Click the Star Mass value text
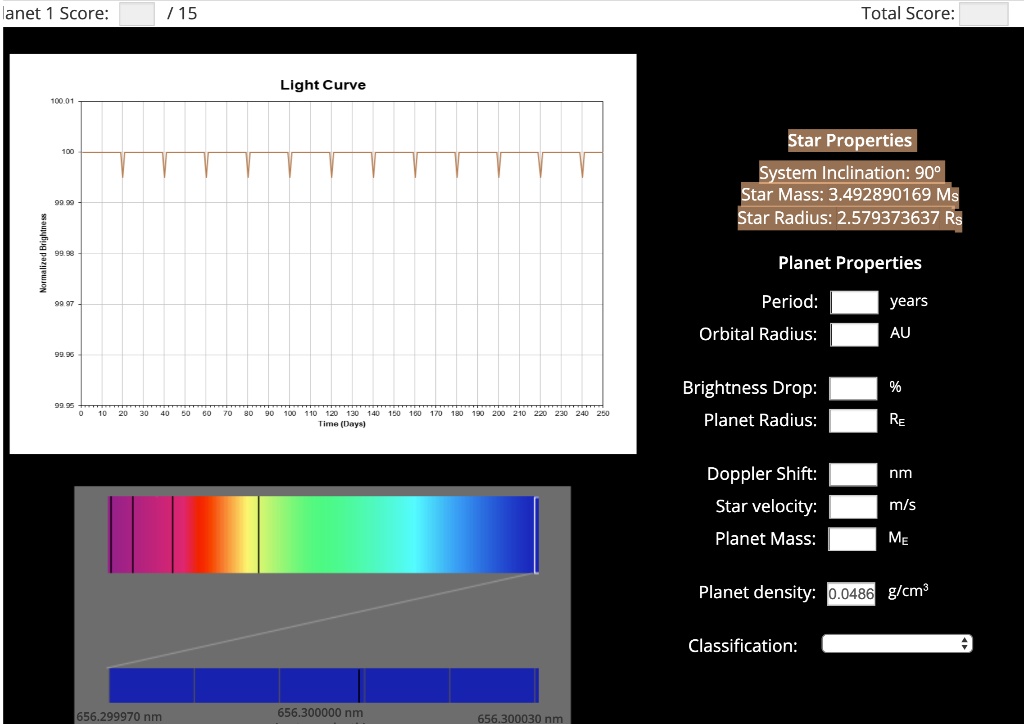Viewport: 1024px width, 724px height. coord(850,195)
